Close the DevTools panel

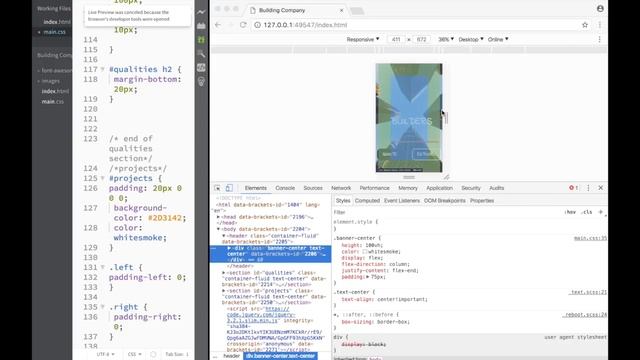601,188
